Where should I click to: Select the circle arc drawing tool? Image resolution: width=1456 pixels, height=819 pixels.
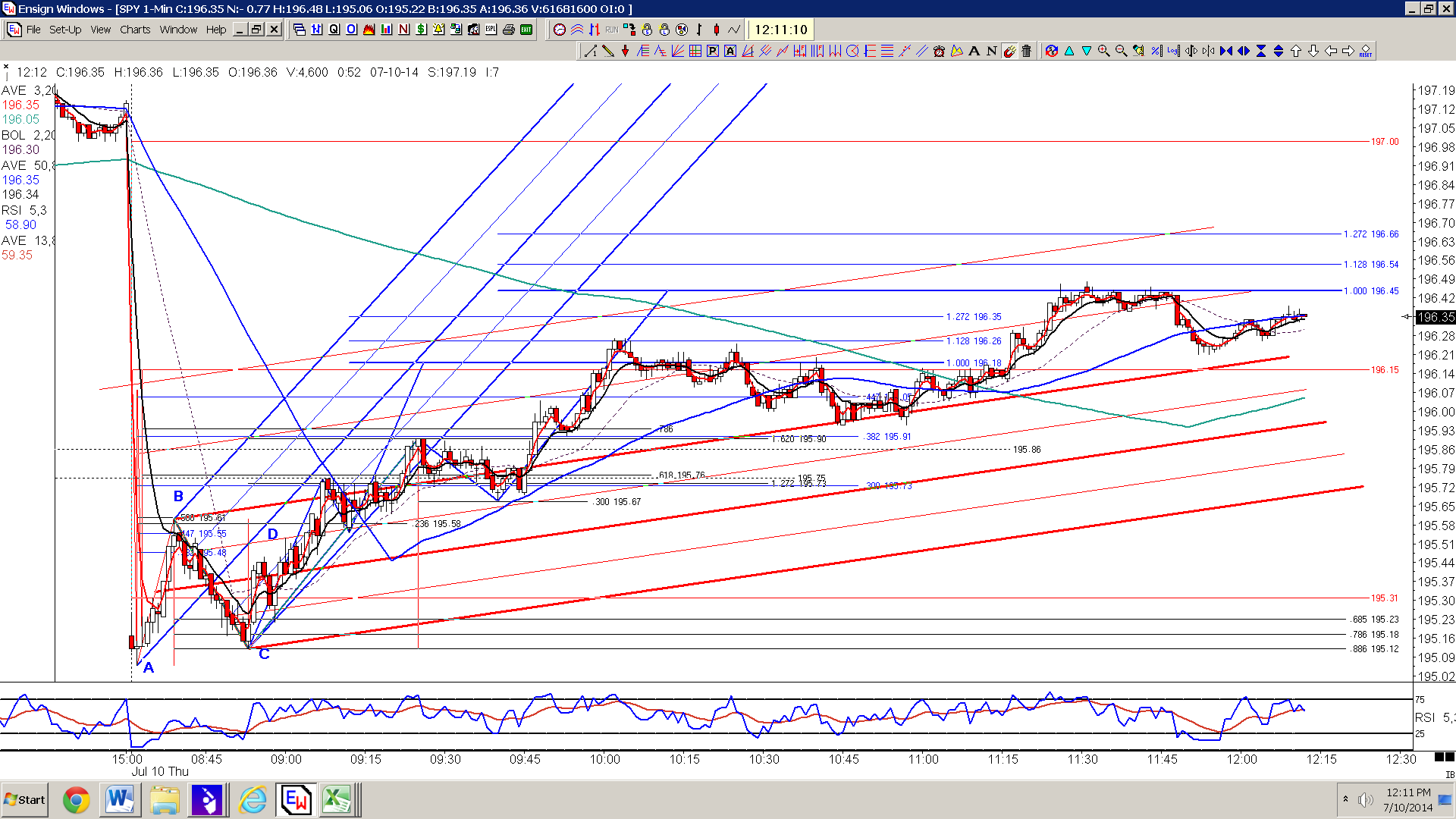852,51
